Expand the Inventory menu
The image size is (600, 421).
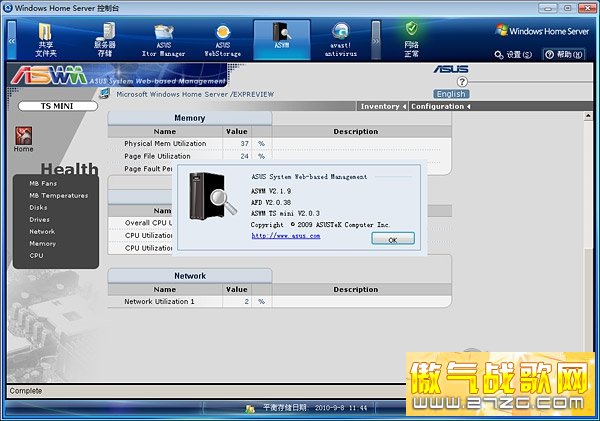tap(383, 106)
